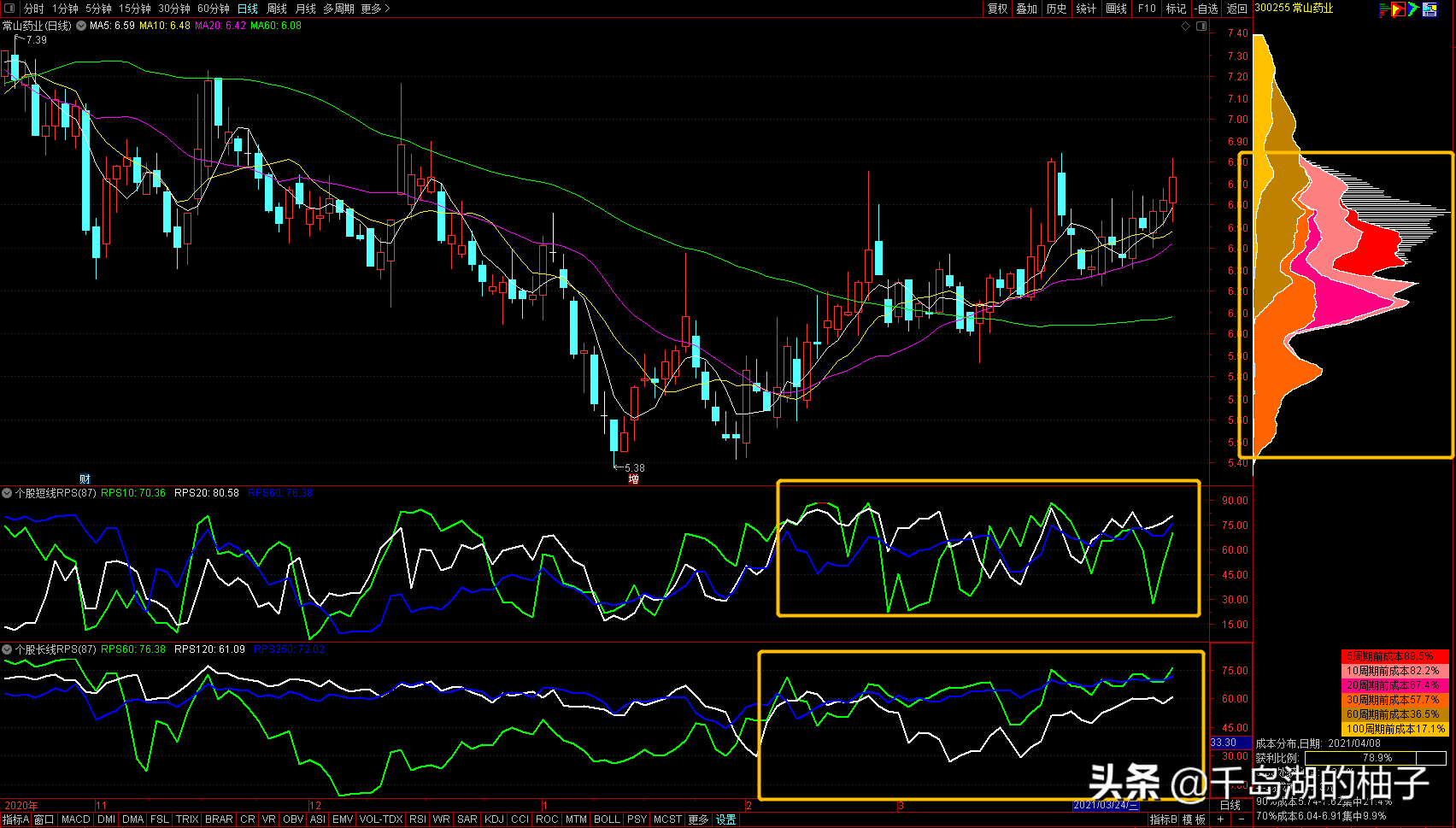Image resolution: width=1456 pixels, height=828 pixels.
Task: Open the blue window icon in top right
Action: (x=1430, y=9)
